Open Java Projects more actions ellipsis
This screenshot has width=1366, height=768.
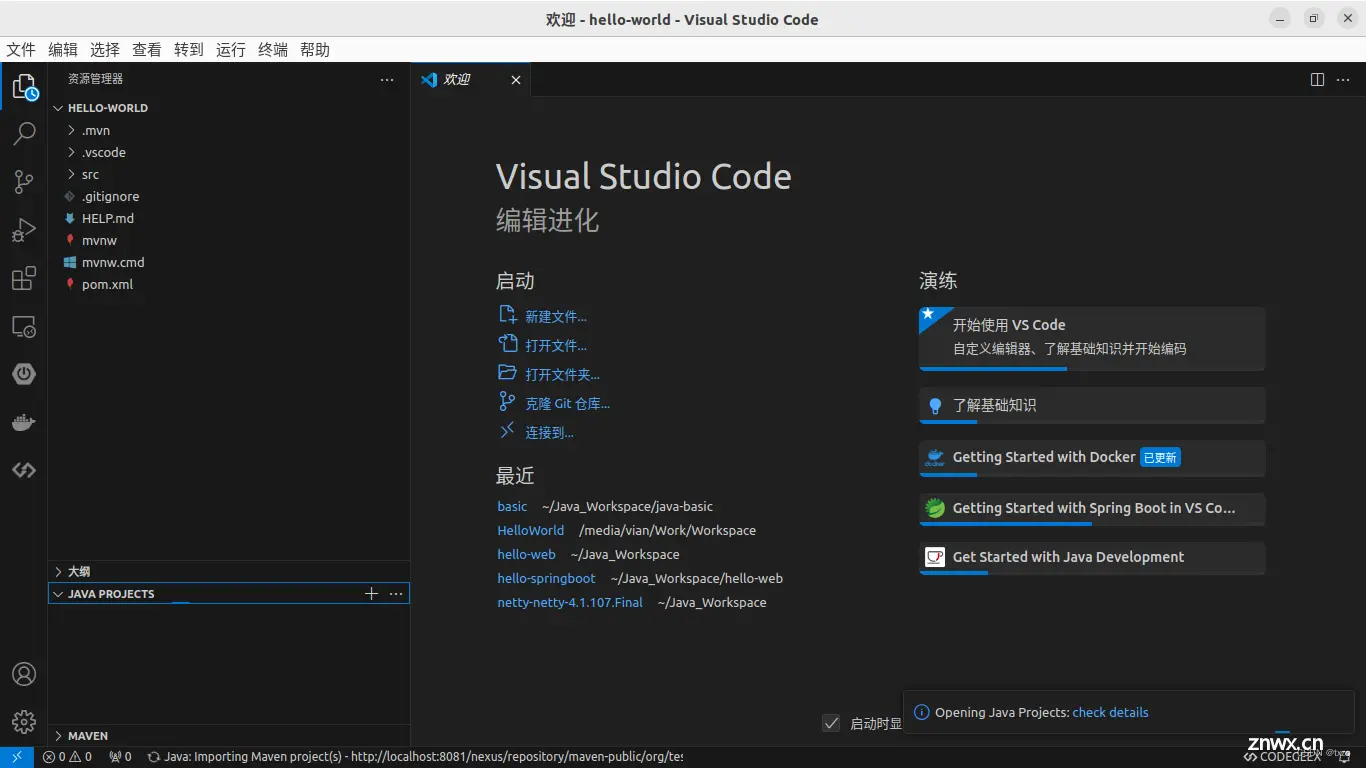(x=396, y=594)
